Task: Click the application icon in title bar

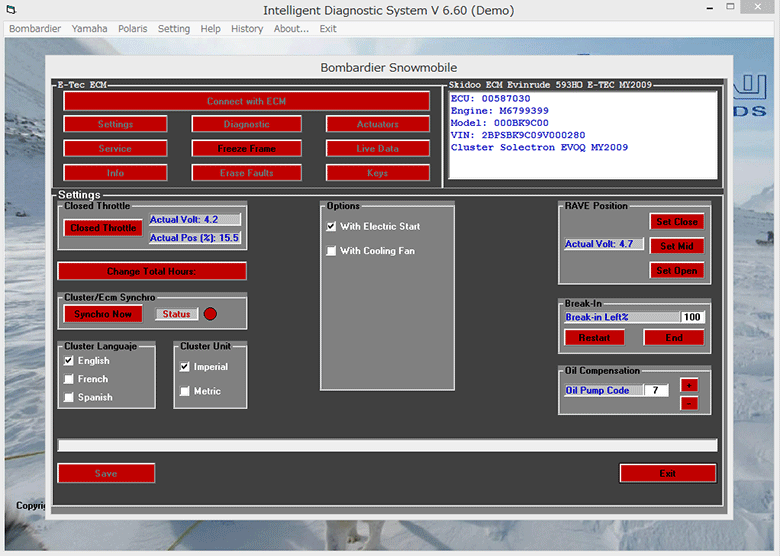Action: click(x=11, y=9)
